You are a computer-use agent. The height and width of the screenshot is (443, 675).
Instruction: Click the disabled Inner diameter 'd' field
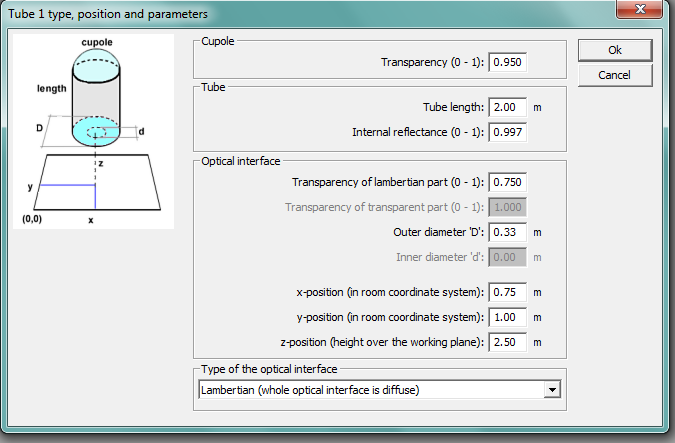(x=508, y=257)
